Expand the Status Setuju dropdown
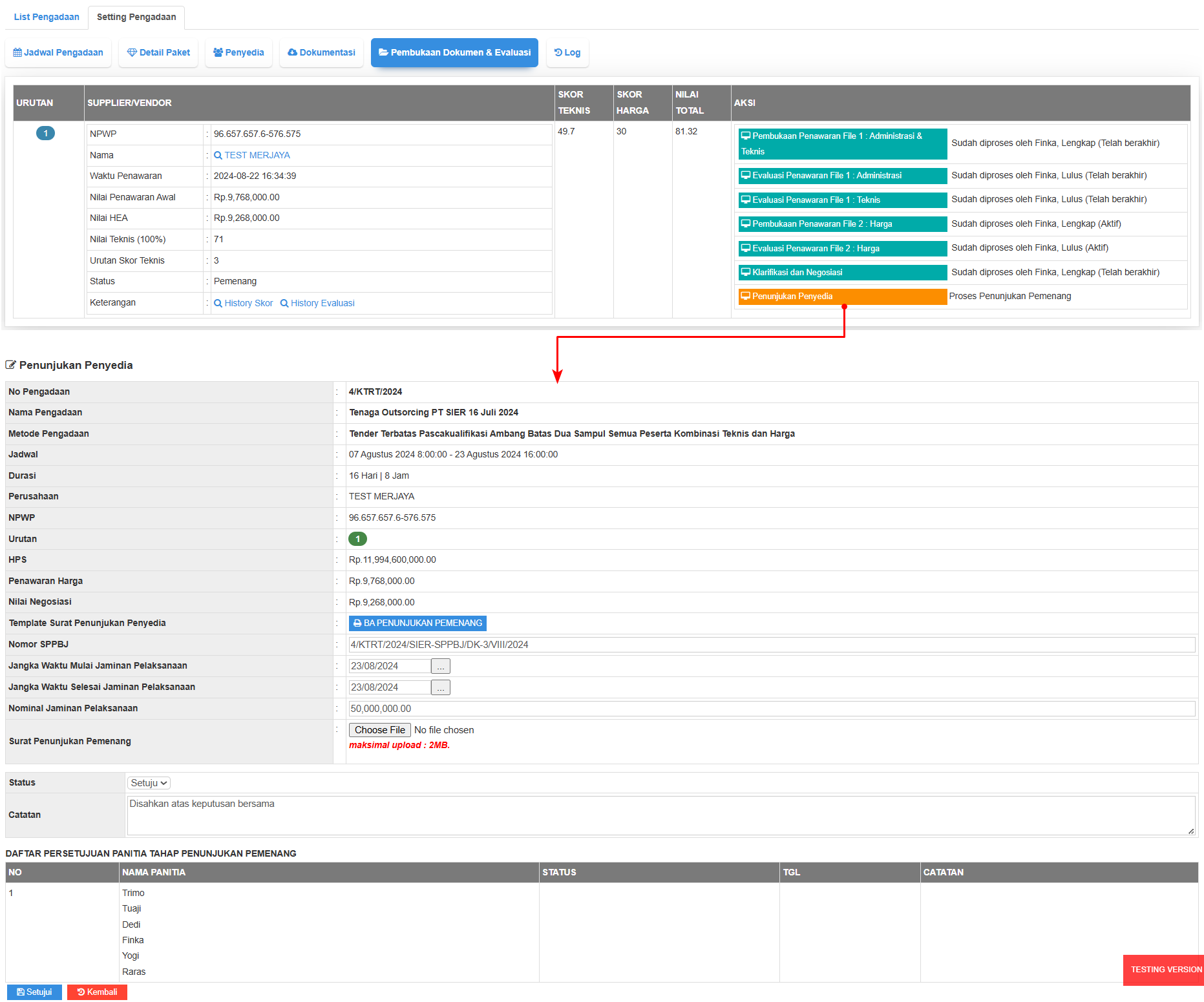 (149, 783)
